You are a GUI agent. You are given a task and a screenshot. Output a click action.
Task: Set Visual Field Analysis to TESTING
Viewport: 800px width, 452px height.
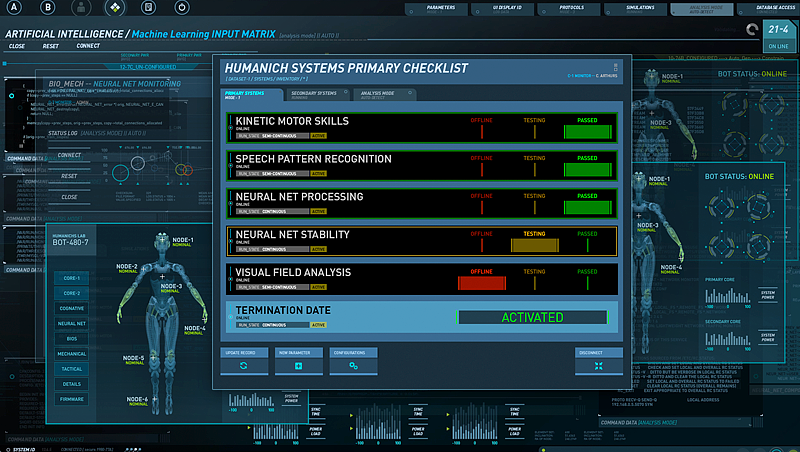coord(534,279)
